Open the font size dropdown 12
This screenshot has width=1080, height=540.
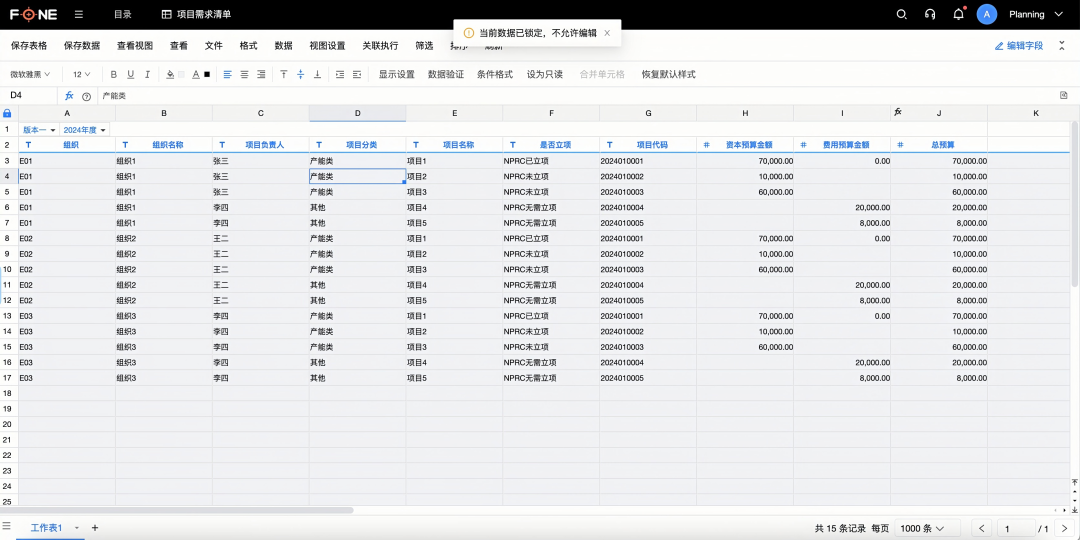click(x=82, y=74)
